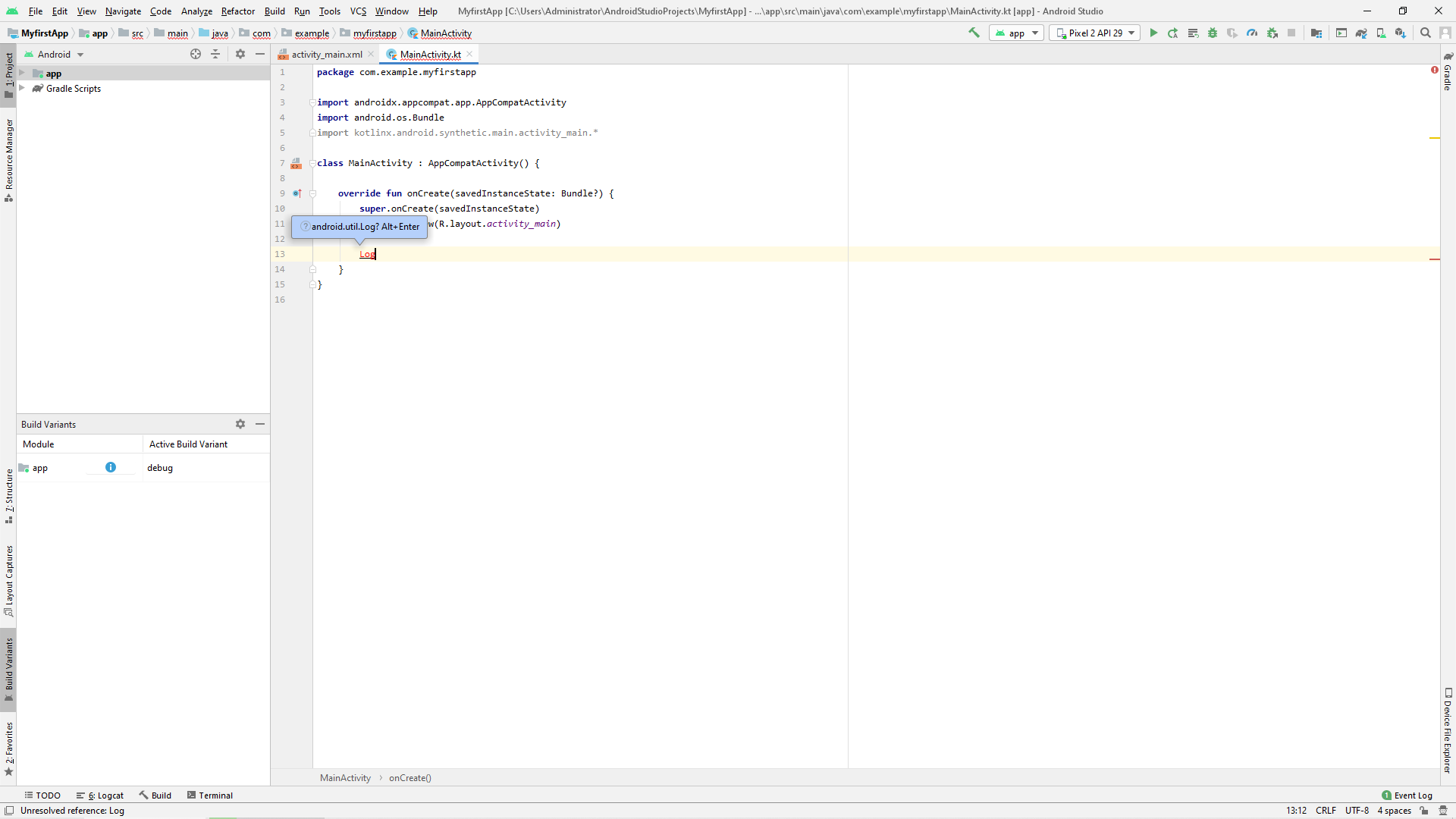Screen dimensions: 1456x819
Task: Open the SDK Manager icon
Action: pos(1401,33)
